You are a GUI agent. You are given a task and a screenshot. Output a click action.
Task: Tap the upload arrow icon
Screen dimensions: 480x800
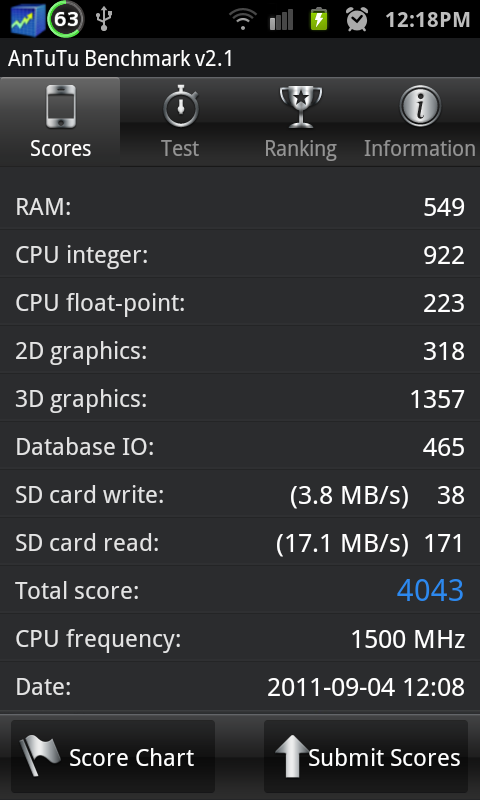tap(291, 757)
